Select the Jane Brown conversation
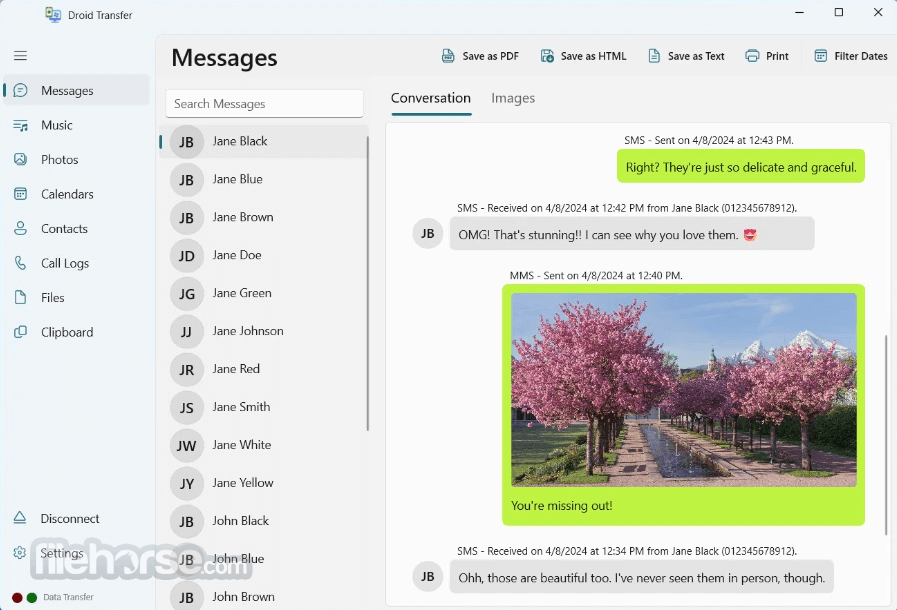Image resolution: width=897 pixels, height=610 pixels. click(264, 217)
